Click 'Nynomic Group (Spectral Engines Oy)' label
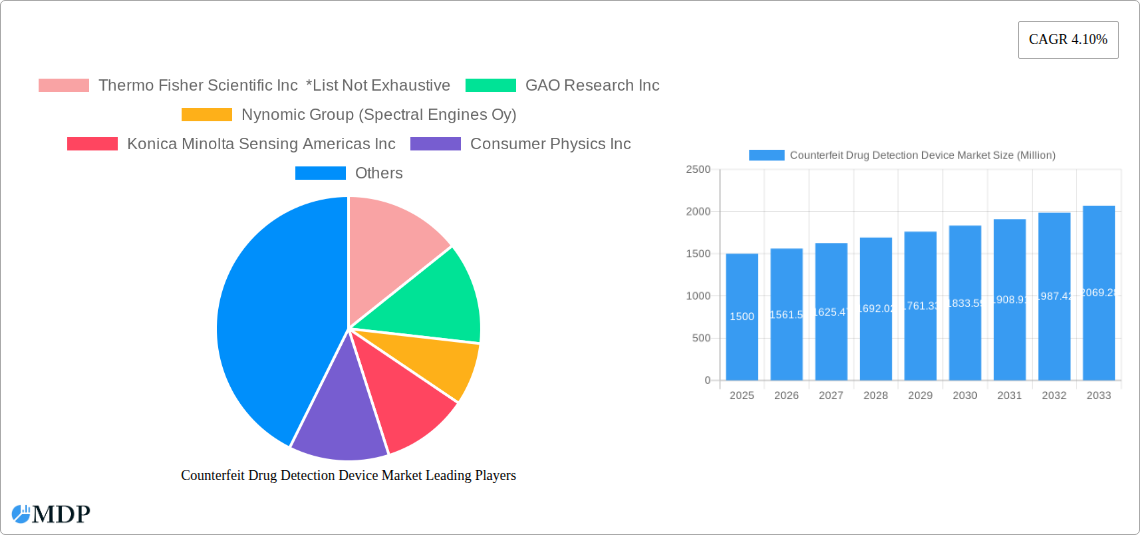Viewport: 1140px width, 535px height. pyautogui.click(x=379, y=114)
